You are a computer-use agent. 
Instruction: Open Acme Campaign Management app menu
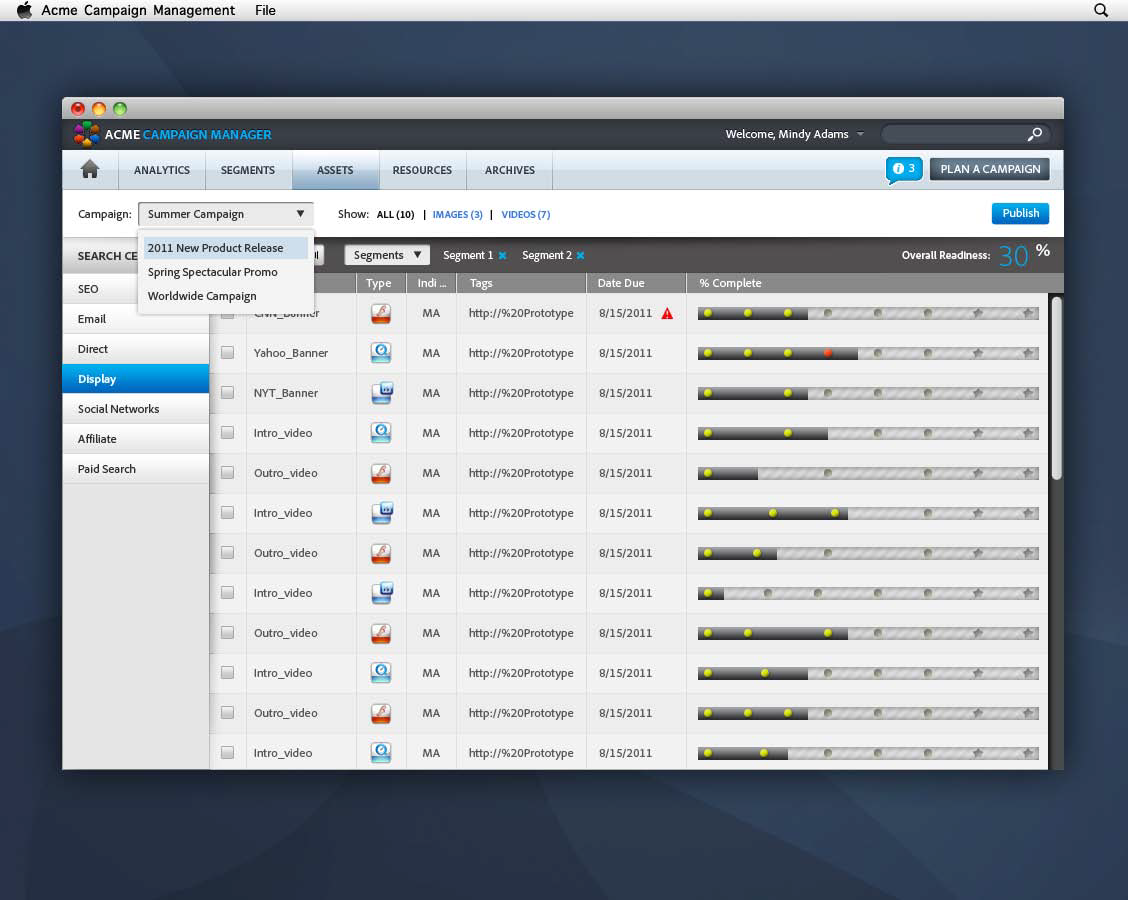[x=138, y=10]
